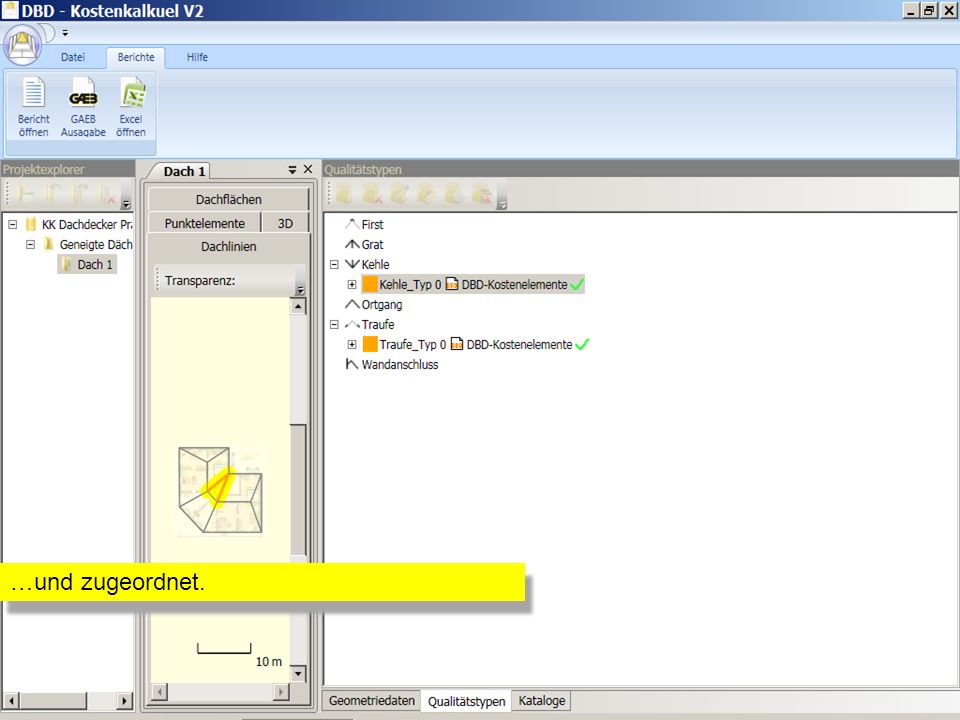Click sixth Qualitätstypen toolbar icon
The width and height of the screenshot is (960, 720).
(x=482, y=194)
